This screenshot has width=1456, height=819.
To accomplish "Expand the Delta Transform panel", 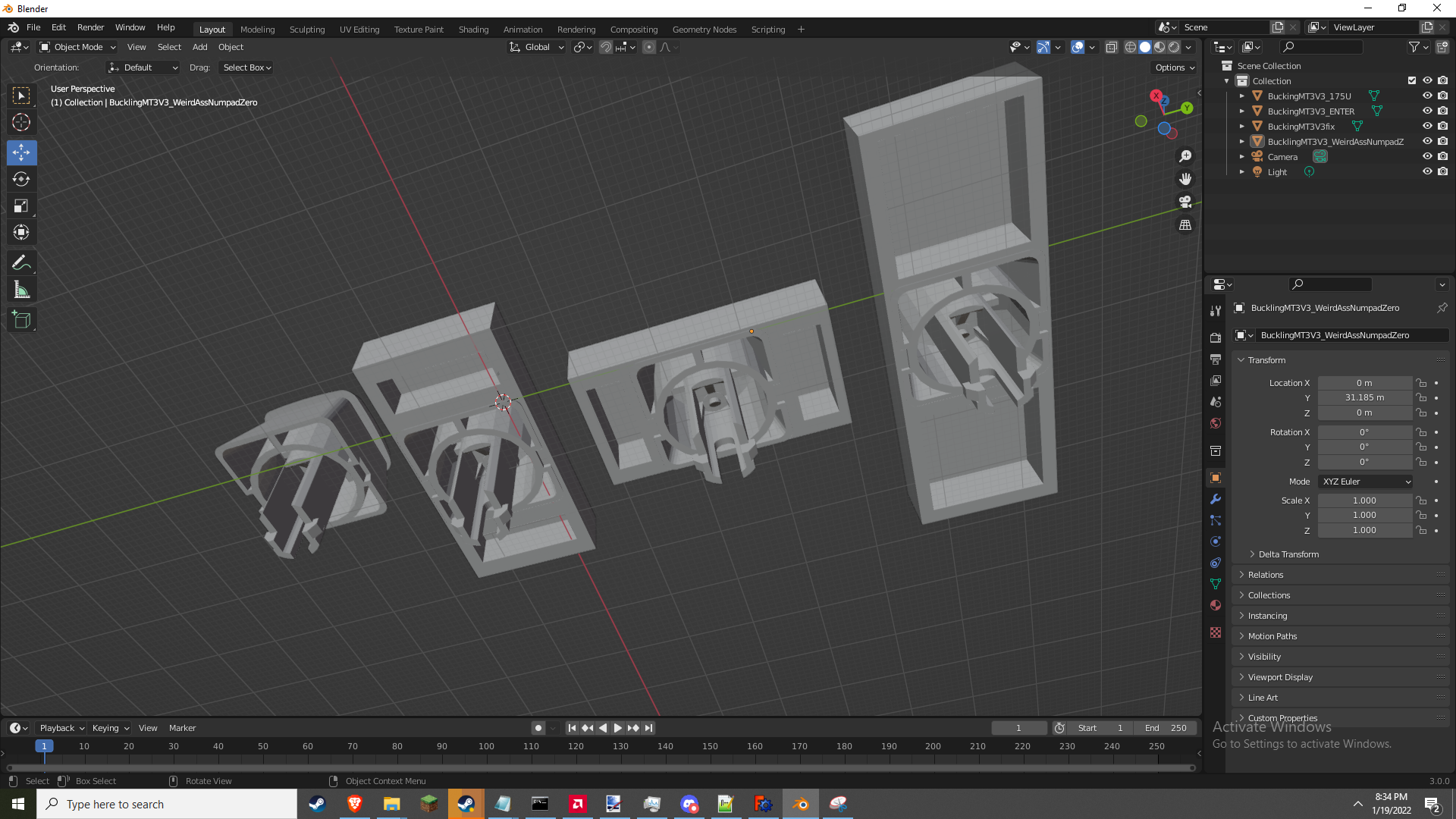I will tap(1288, 554).
